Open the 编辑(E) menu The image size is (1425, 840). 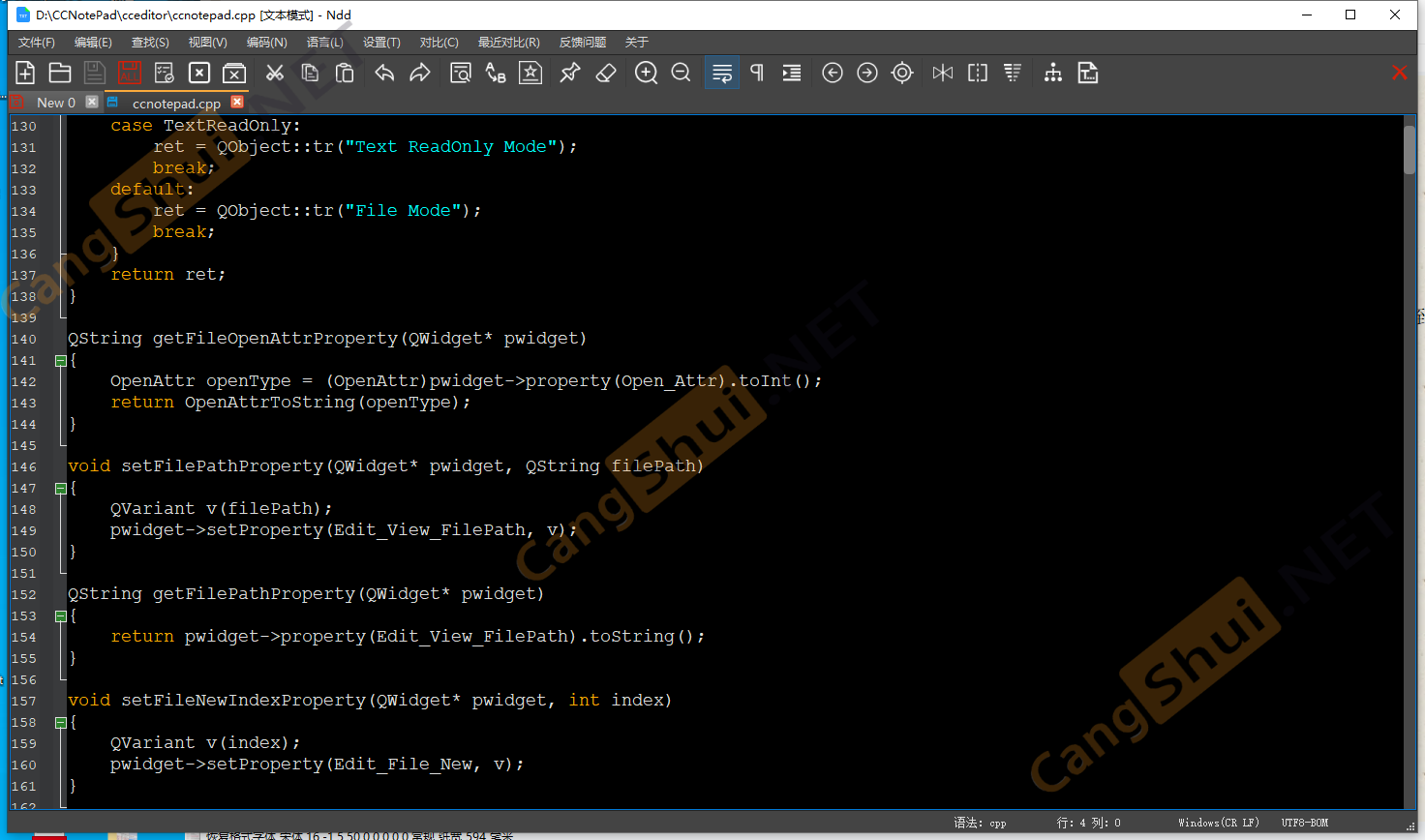pyautogui.click(x=93, y=43)
